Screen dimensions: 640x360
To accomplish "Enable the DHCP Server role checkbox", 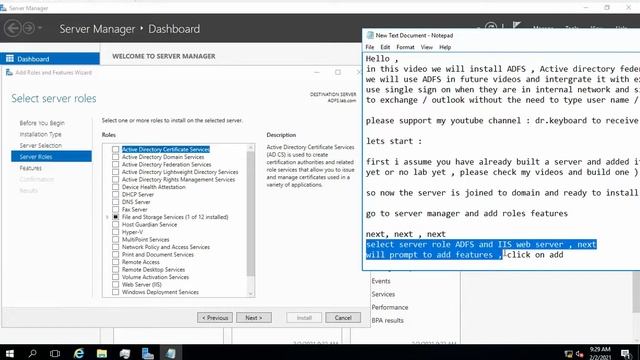I will click(x=116, y=194).
